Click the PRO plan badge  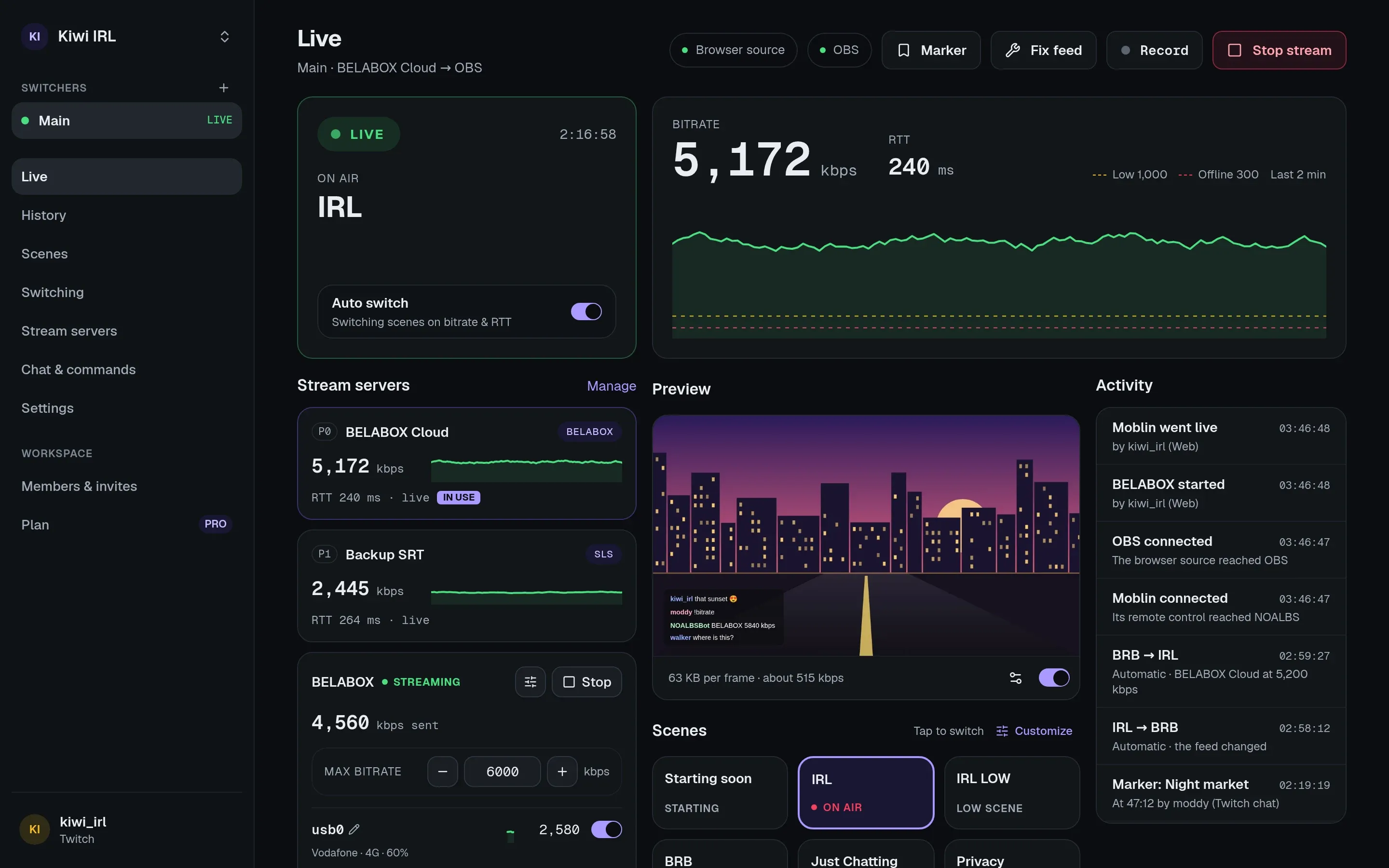[x=215, y=524]
